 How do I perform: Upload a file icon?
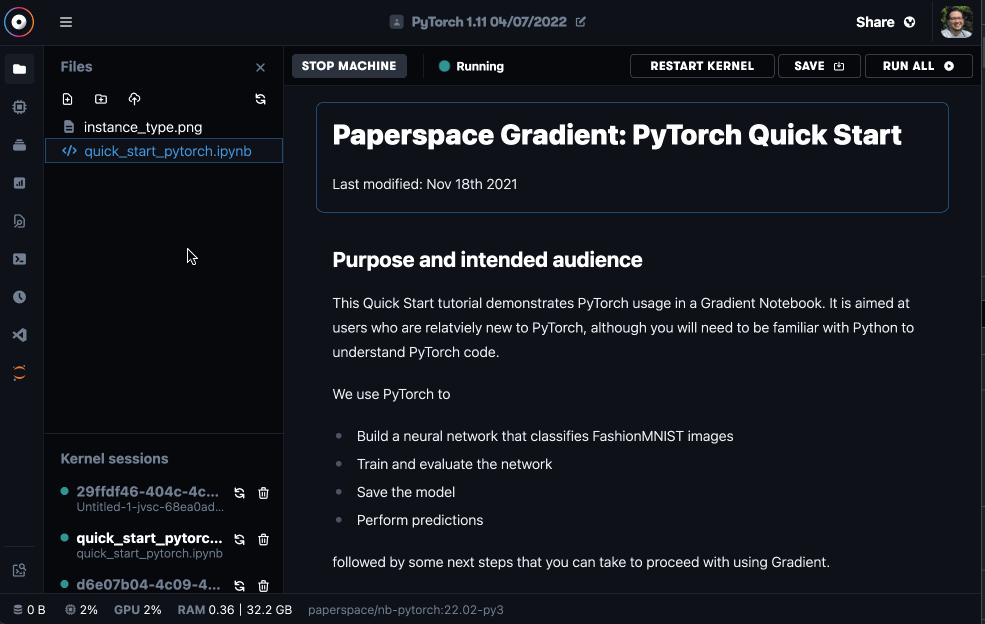[134, 99]
